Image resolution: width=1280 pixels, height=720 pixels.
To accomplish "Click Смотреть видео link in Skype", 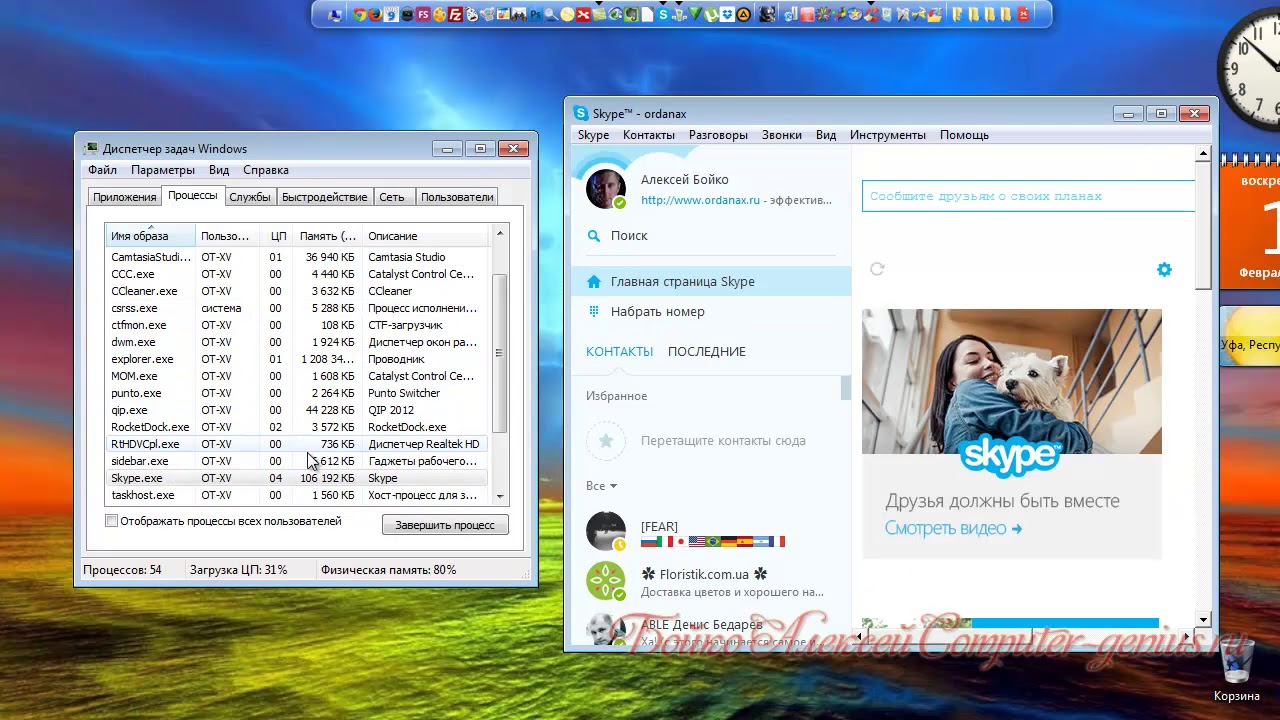I will click(x=953, y=528).
